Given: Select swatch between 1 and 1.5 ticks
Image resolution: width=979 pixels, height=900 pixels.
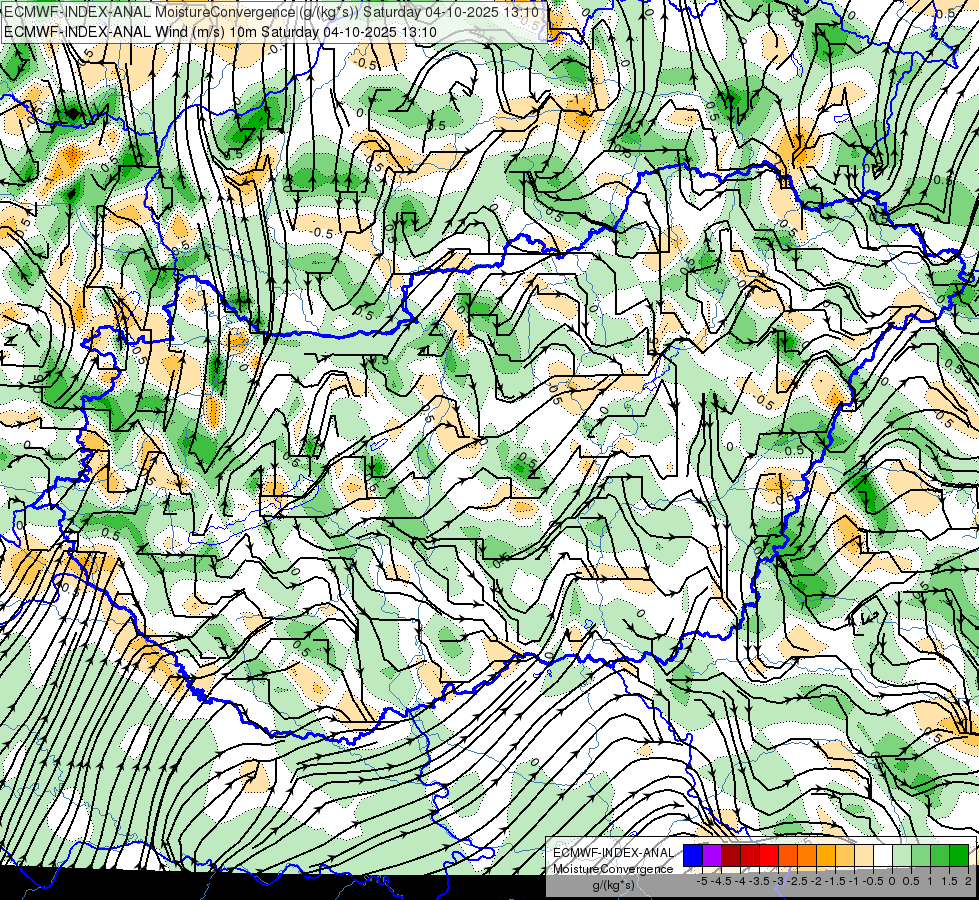Looking at the screenshot, I should [x=940, y=856].
